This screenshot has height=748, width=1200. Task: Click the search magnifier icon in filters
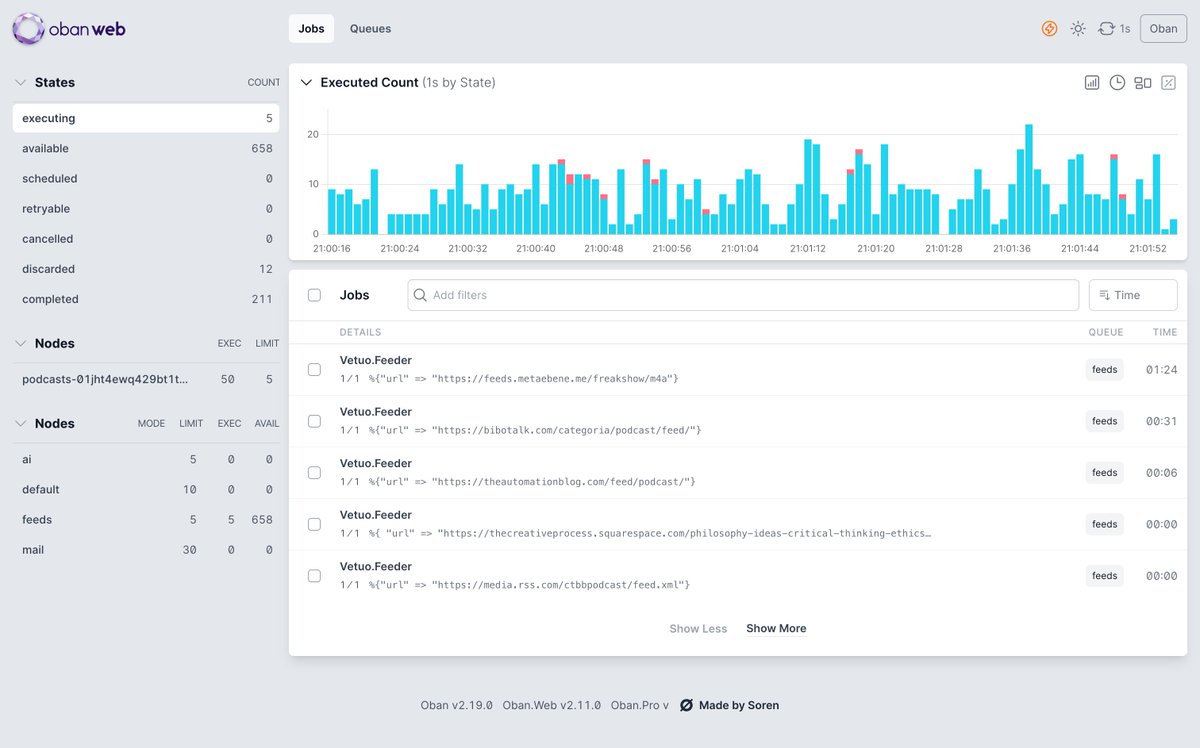421,295
